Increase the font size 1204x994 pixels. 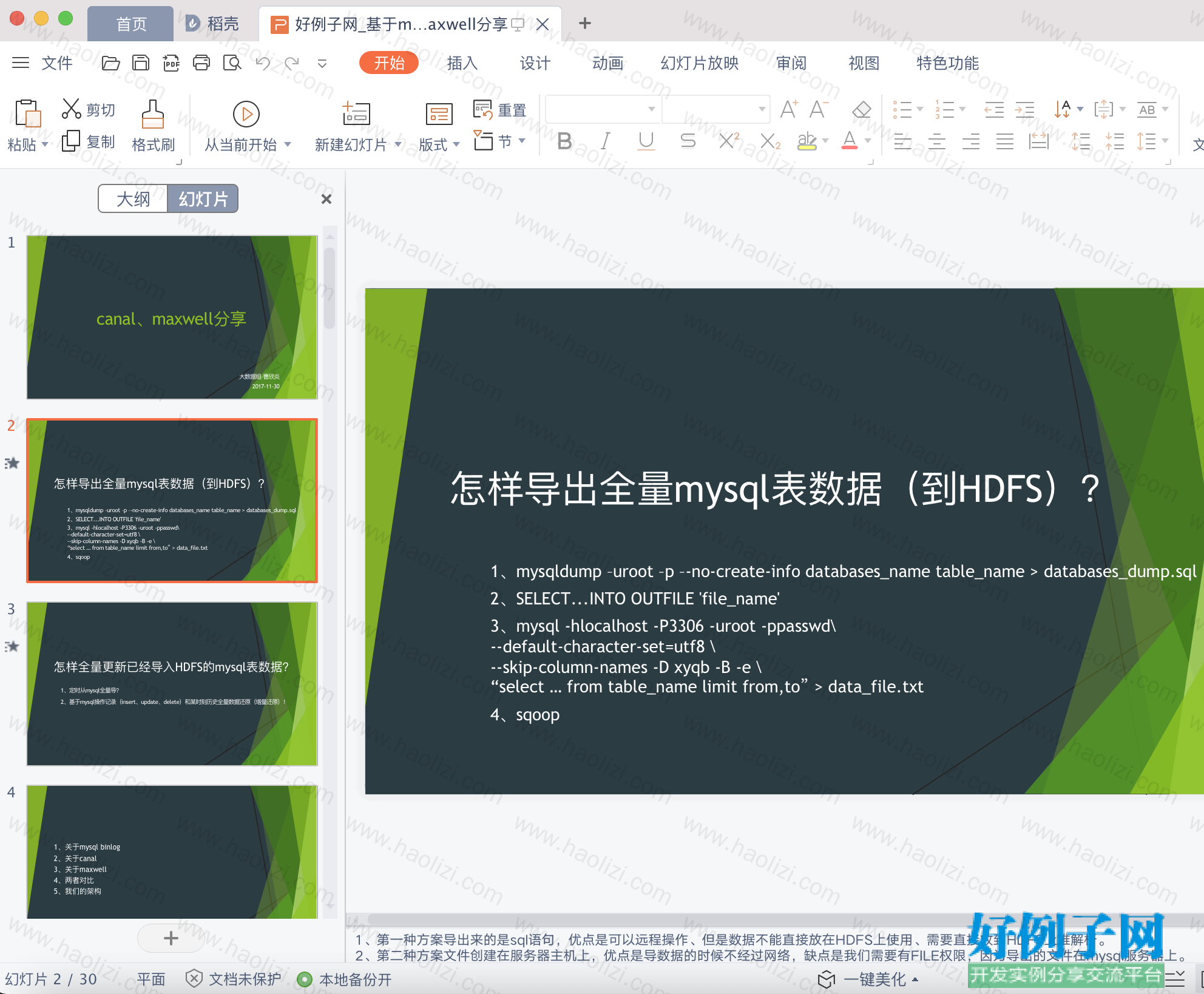coord(789,110)
